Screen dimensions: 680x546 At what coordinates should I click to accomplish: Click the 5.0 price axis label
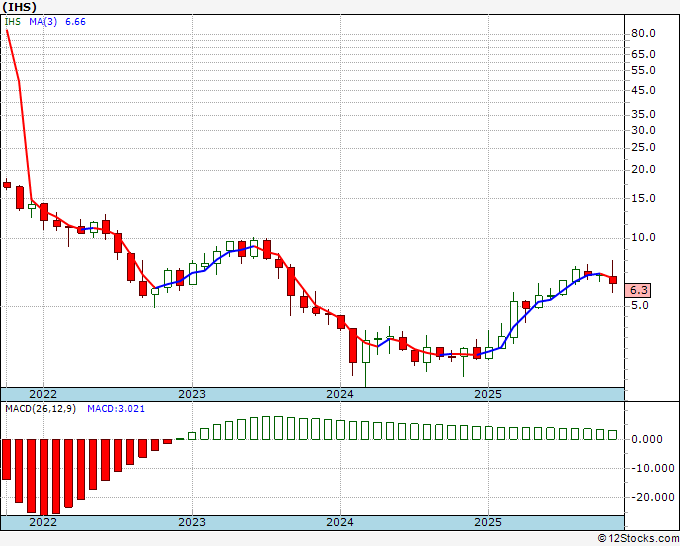tap(640, 306)
